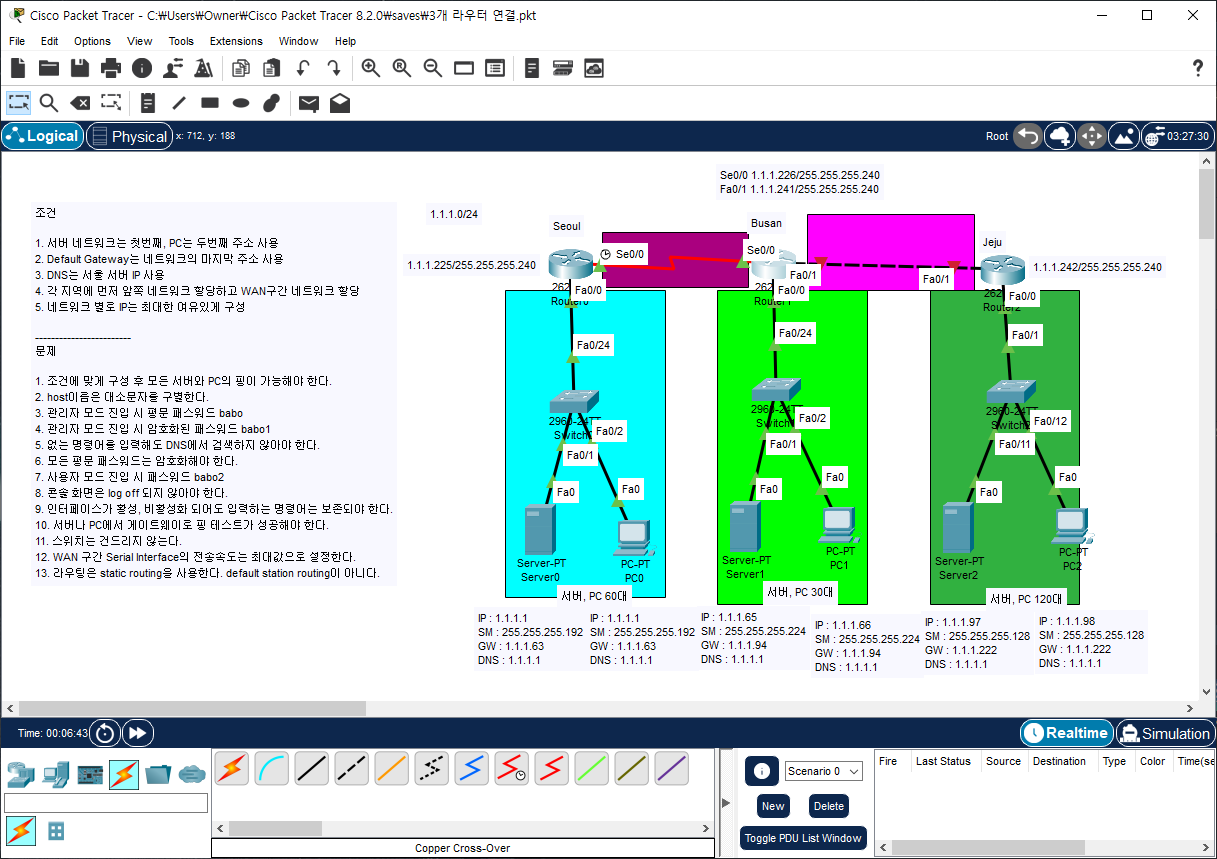1217x859 pixels.
Task: Click the Power Cycle Devices button
Action: (x=105, y=733)
